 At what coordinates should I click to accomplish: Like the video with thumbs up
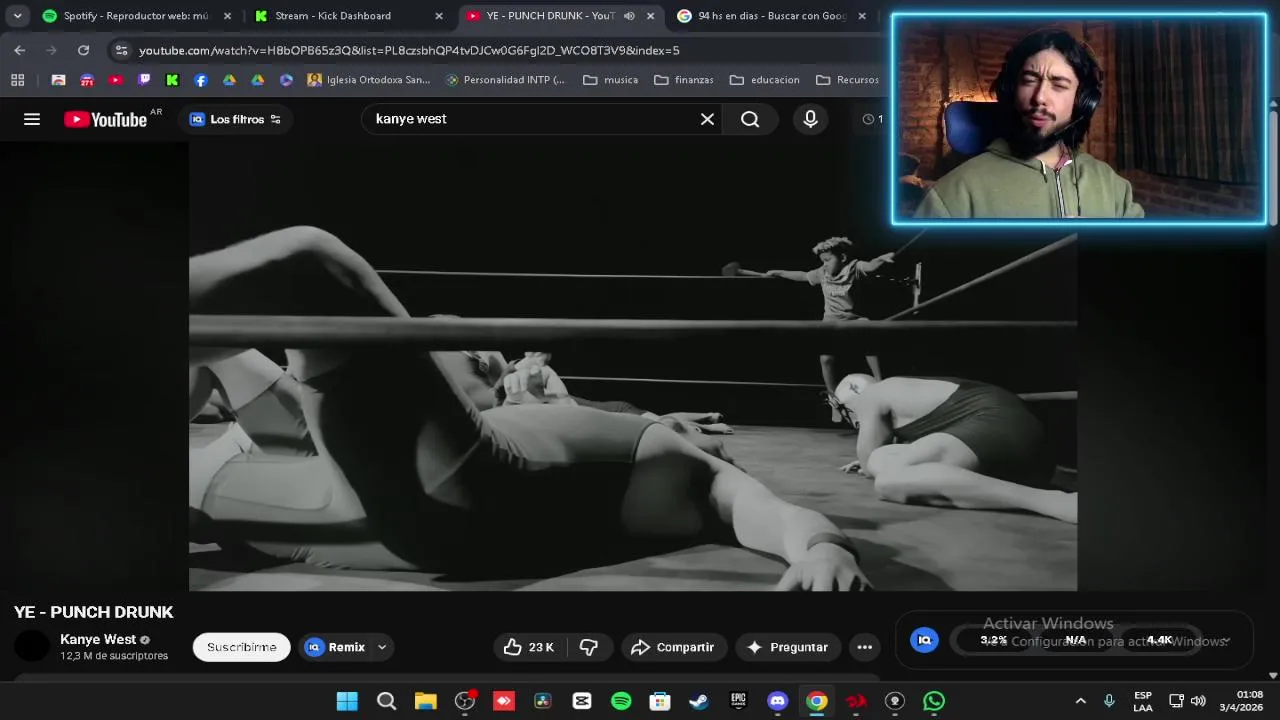[x=529, y=647]
